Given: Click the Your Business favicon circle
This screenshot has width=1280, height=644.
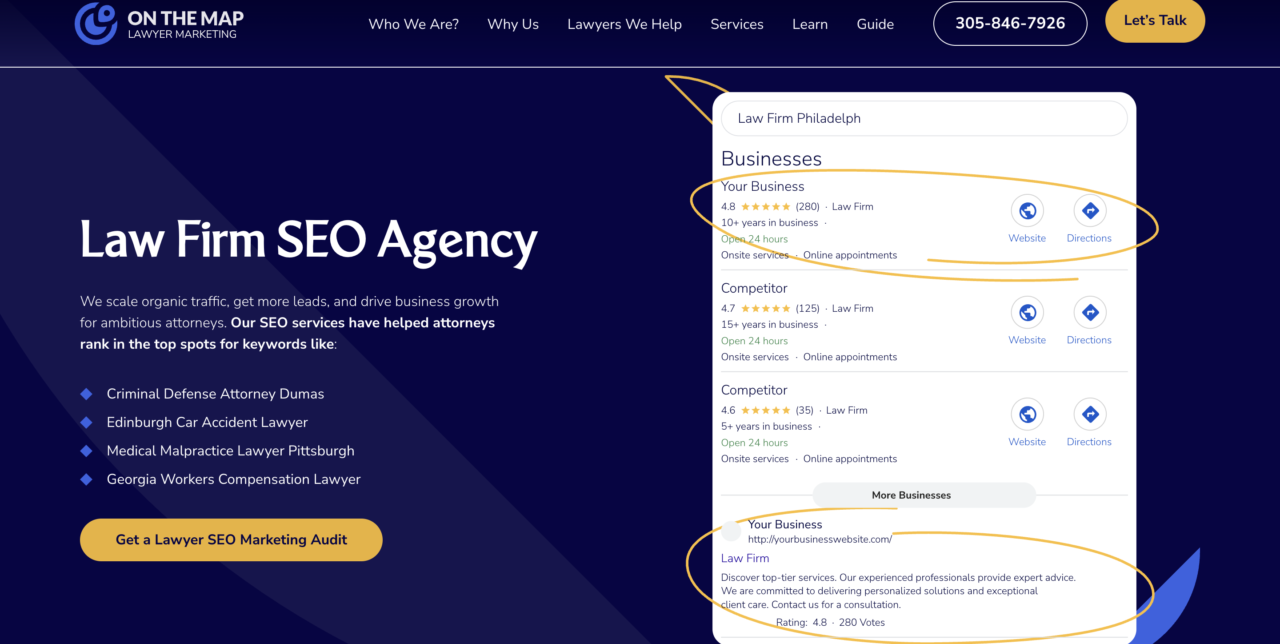Looking at the screenshot, I should coord(731,531).
